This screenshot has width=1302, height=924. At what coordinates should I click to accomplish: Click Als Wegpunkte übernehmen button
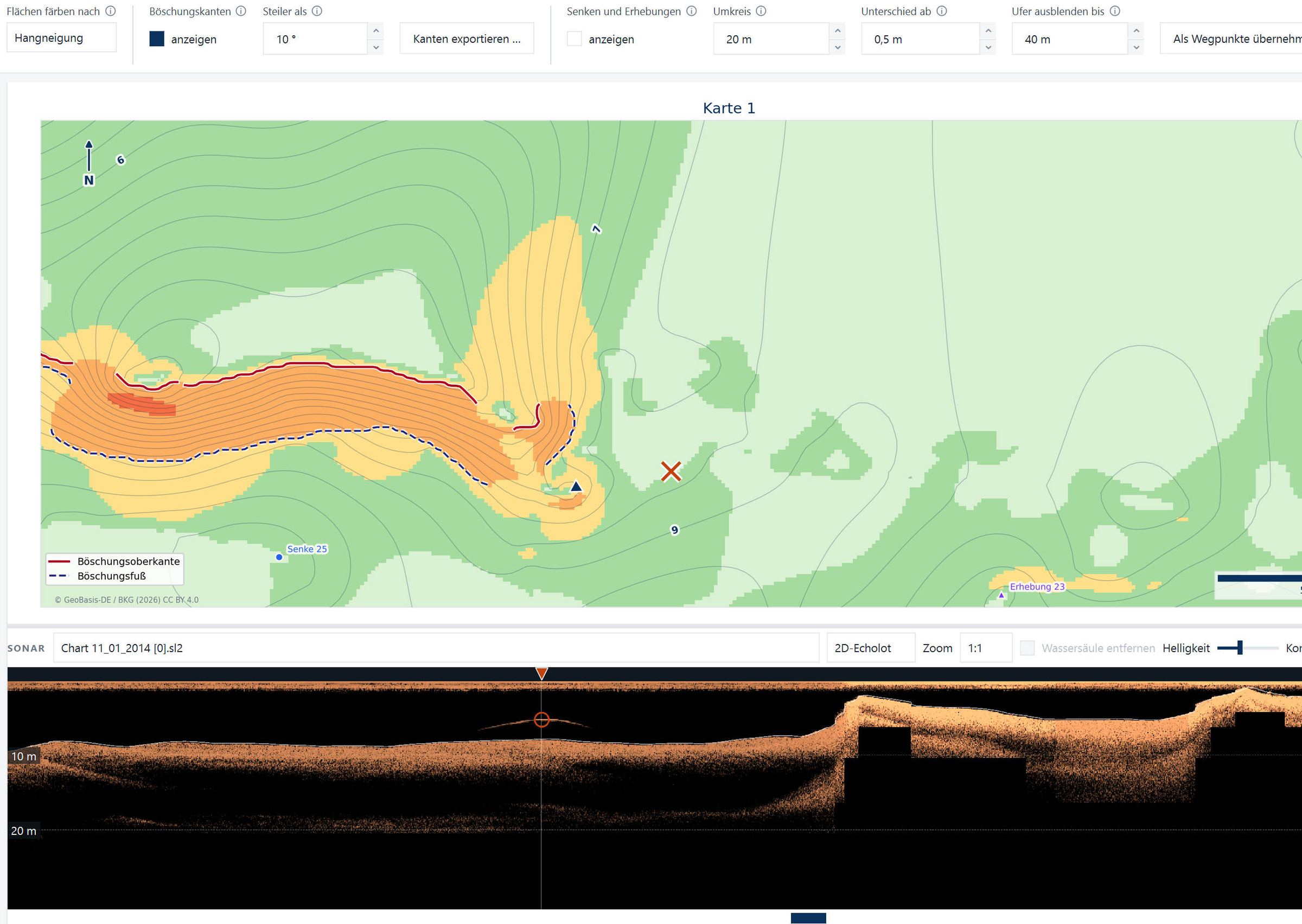click(1231, 39)
